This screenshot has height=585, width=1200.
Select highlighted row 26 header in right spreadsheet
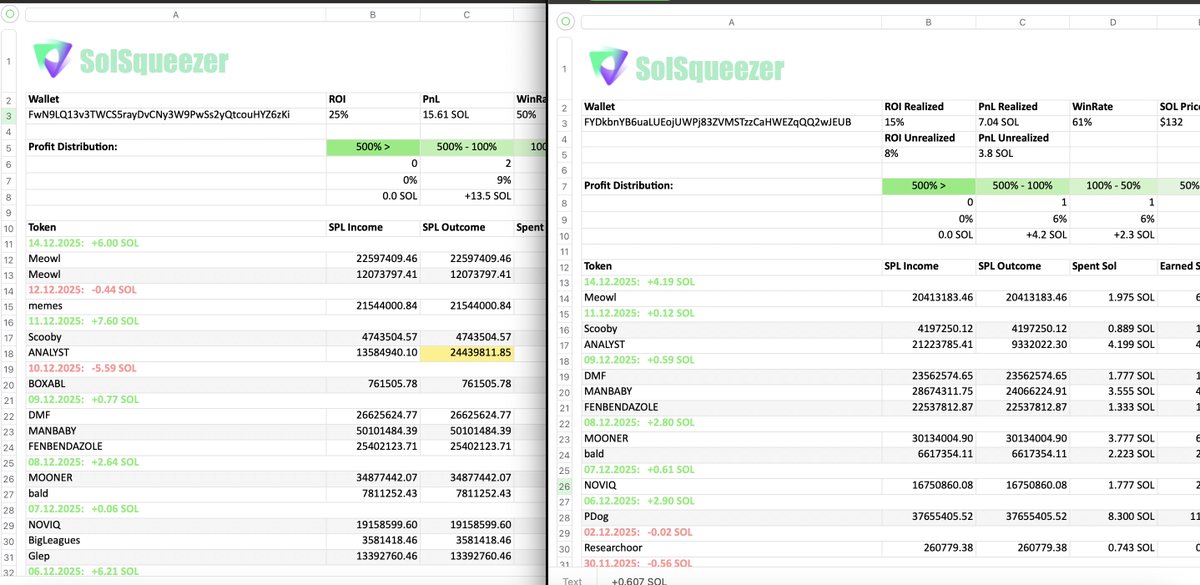[563, 486]
